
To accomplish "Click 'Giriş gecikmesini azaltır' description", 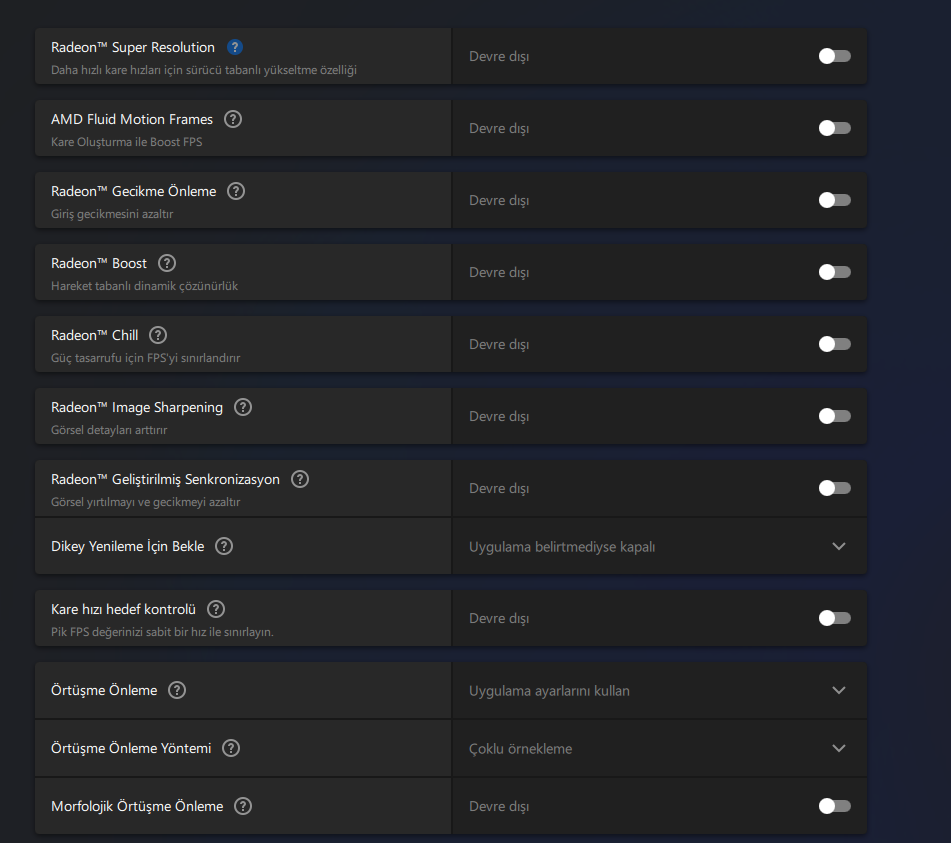I will pos(112,214).
